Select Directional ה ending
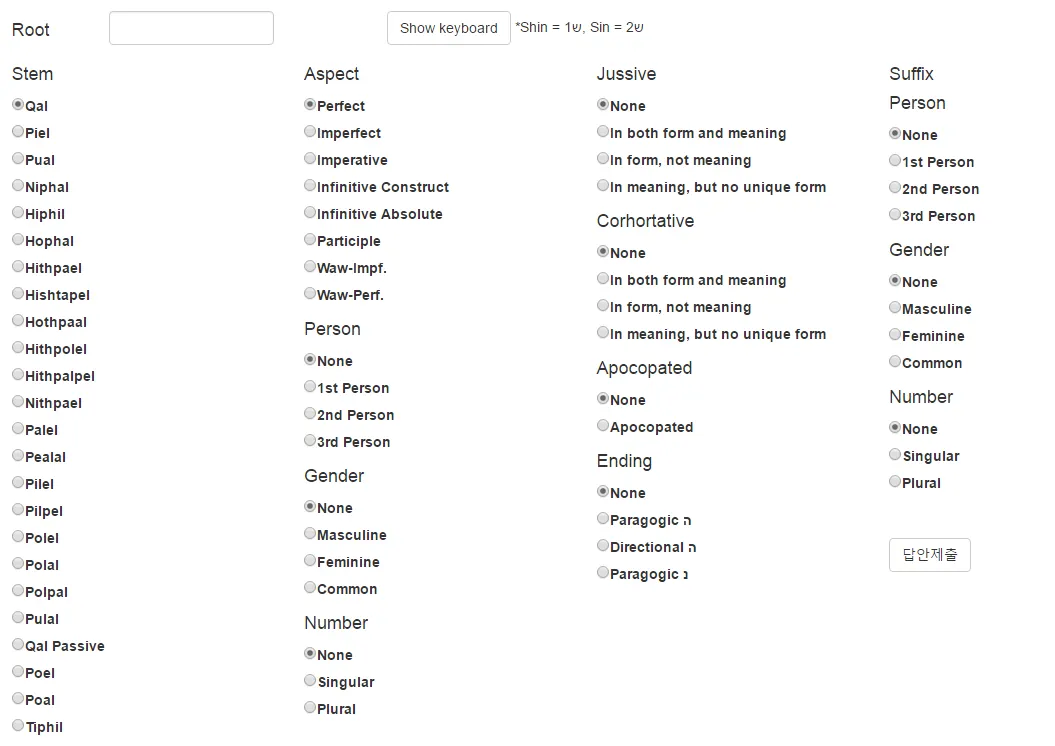Screen dimensions: 1055x746 603,546
